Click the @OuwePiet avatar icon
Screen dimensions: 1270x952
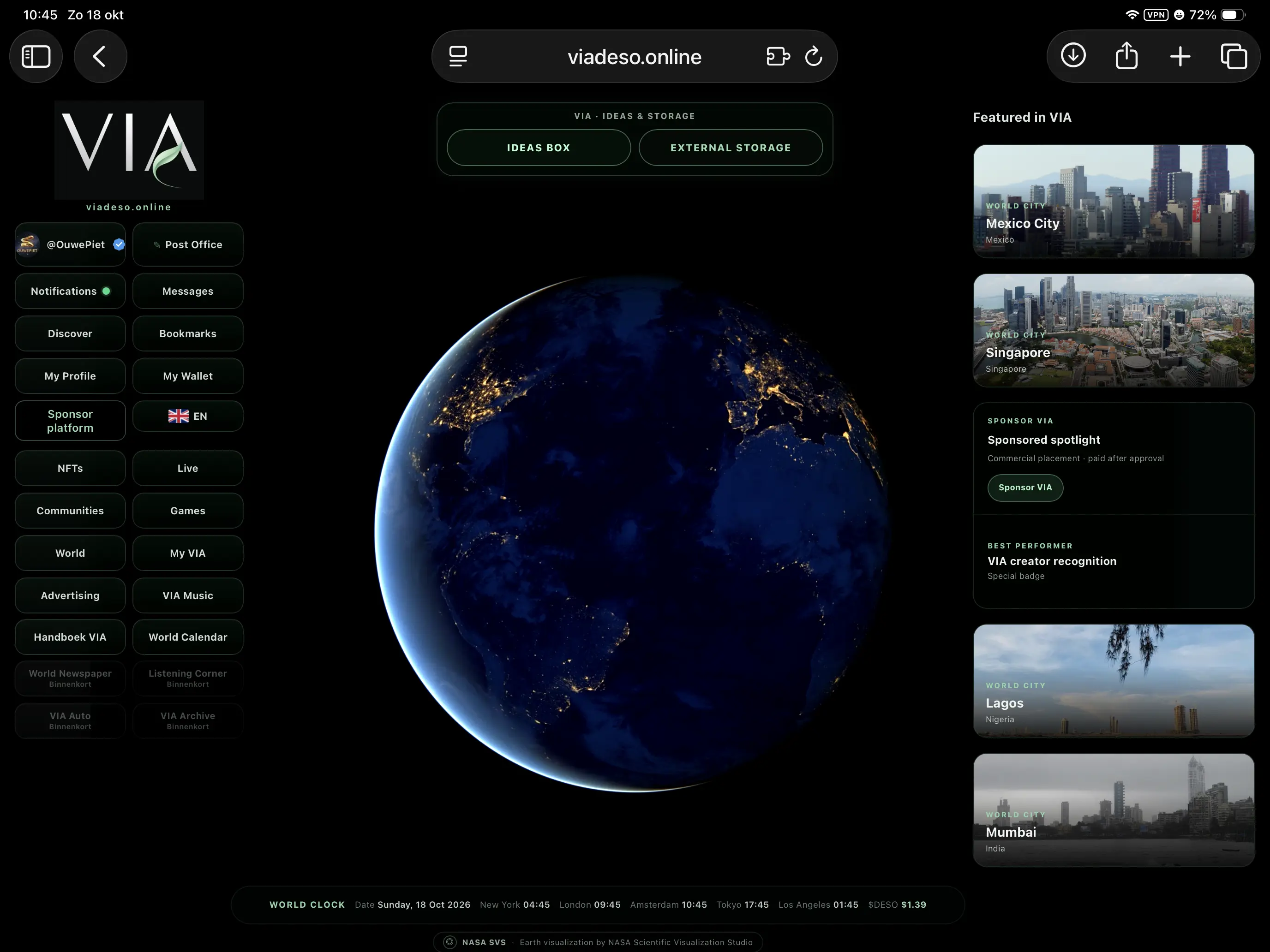tap(28, 244)
